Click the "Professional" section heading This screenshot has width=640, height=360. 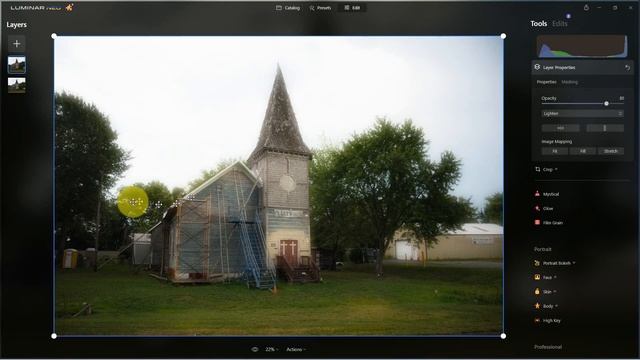pos(548,347)
